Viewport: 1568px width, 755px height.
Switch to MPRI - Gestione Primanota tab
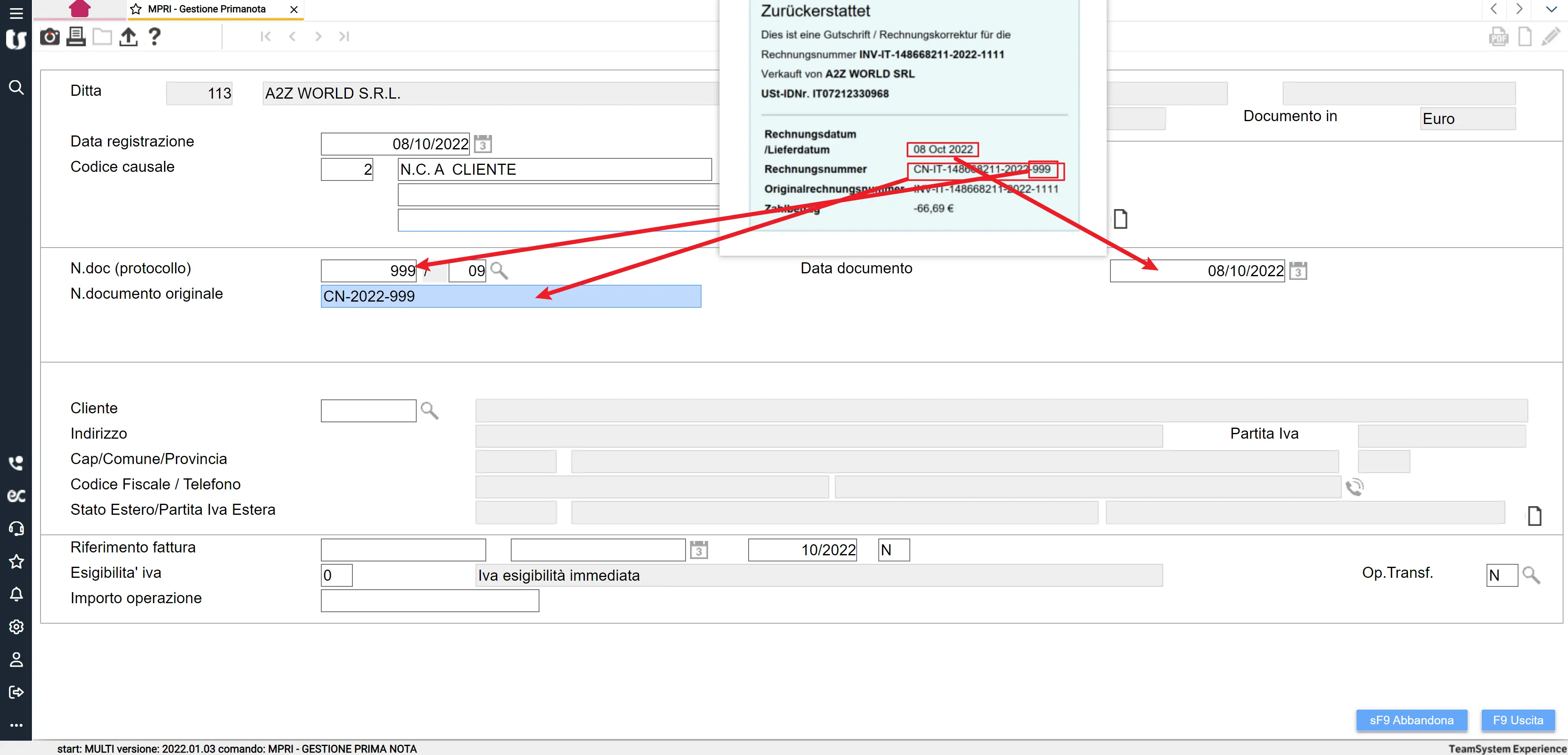coord(207,9)
